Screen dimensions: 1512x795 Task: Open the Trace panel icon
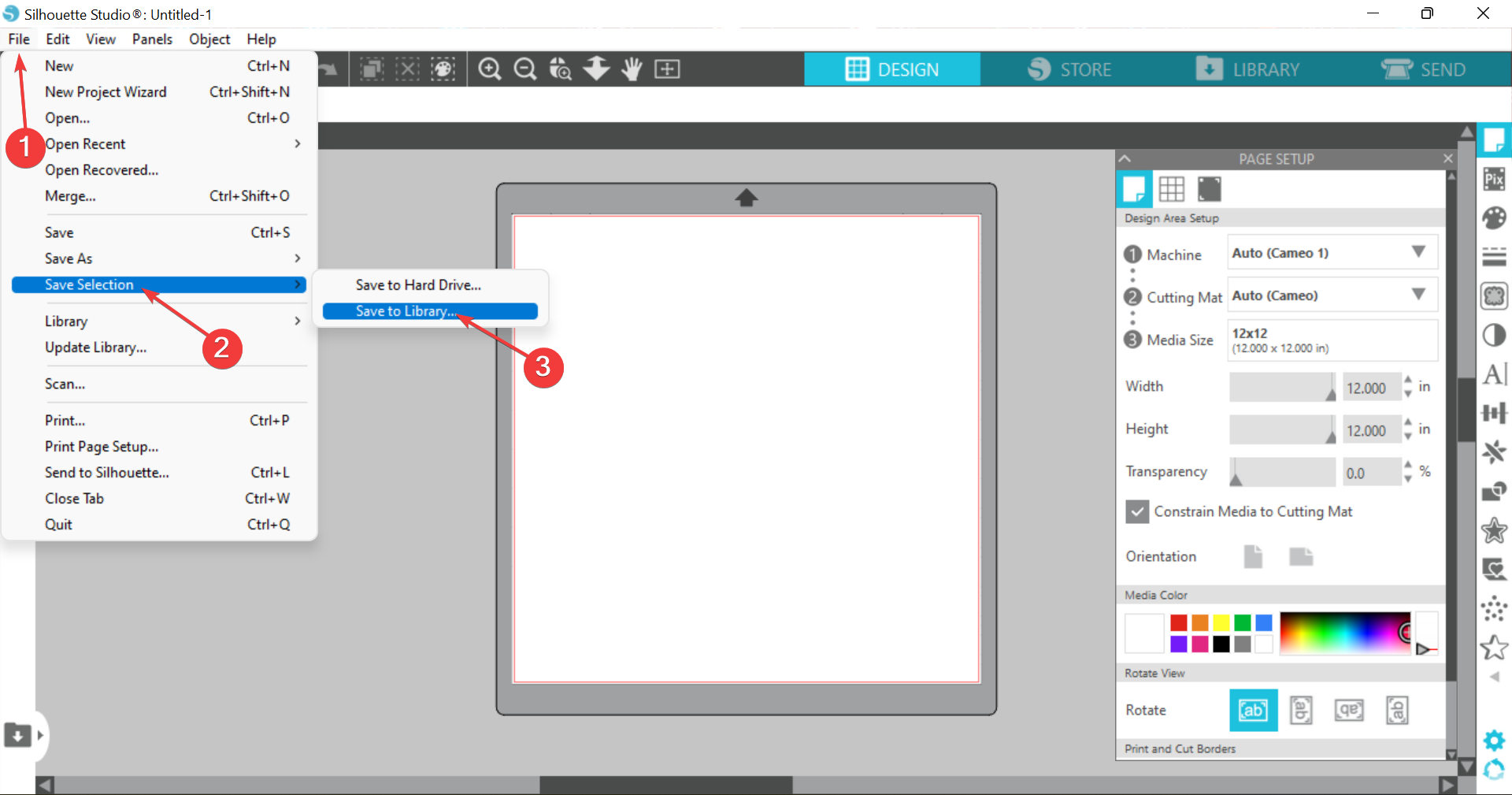pos(1494,296)
